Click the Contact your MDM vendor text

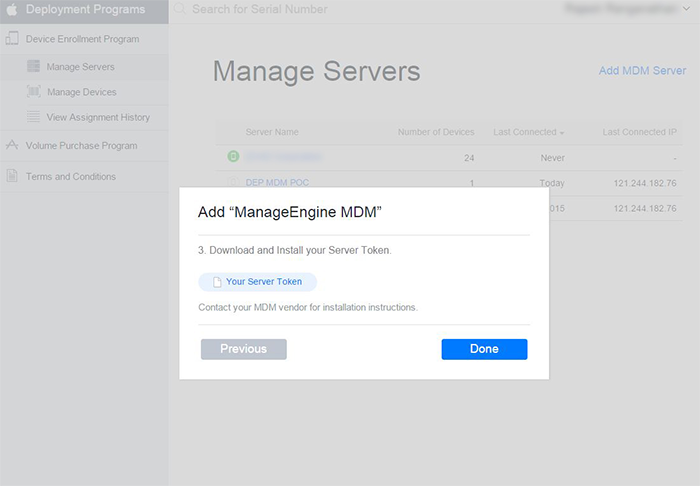pyautogui.click(x=308, y=307)
